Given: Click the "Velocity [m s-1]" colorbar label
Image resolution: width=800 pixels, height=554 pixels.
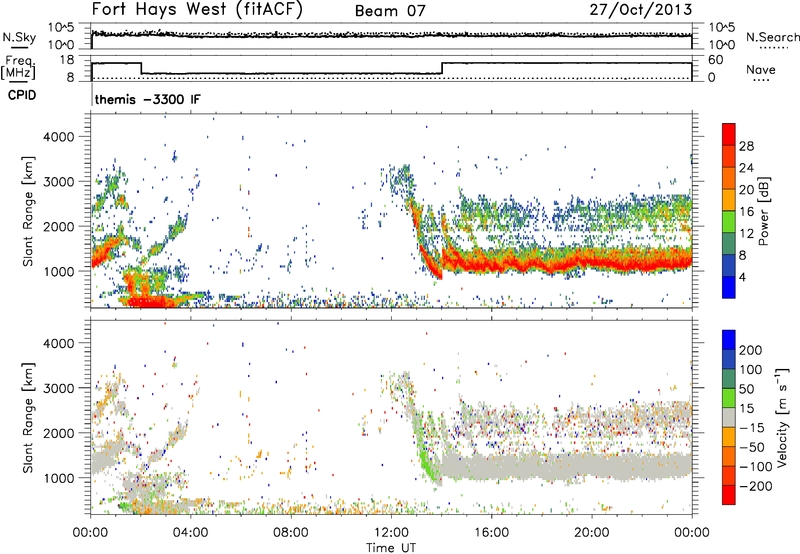Looking at the screenshot, I should 782,417.
